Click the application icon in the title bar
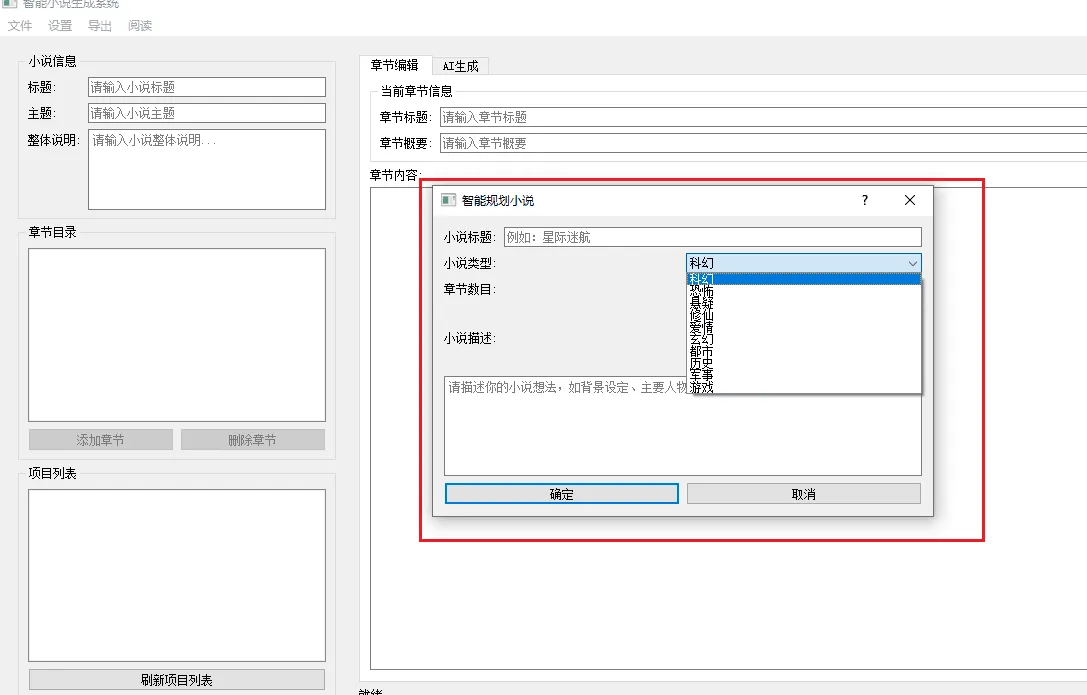The image size is (1087, 695). point(10,4)
